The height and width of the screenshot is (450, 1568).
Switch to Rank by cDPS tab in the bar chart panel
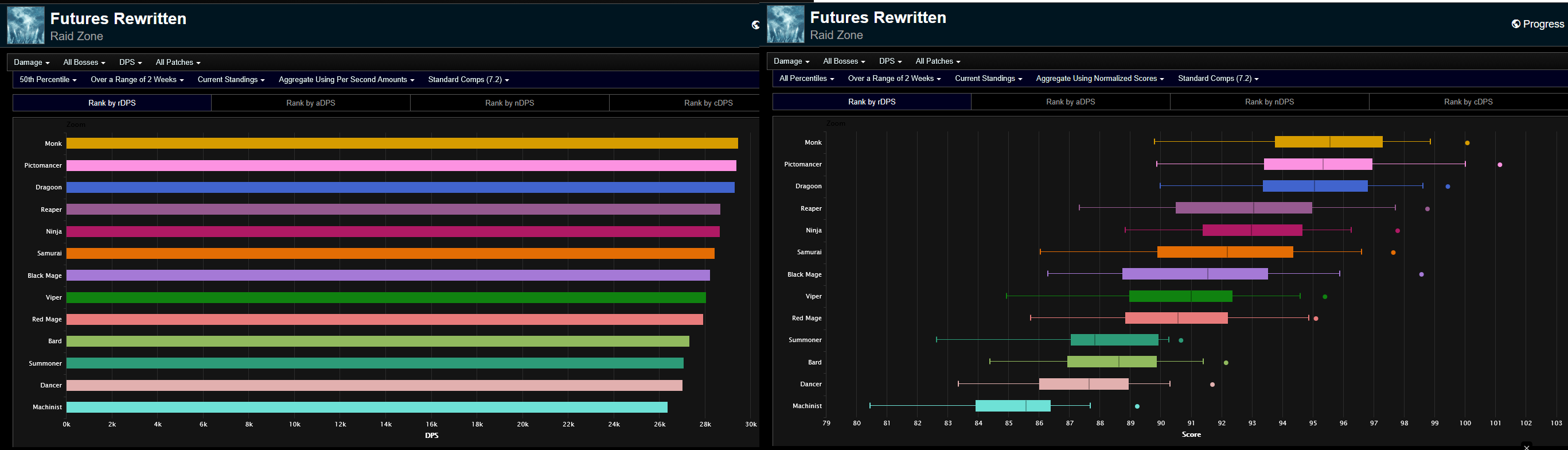(x=684, y=103)
